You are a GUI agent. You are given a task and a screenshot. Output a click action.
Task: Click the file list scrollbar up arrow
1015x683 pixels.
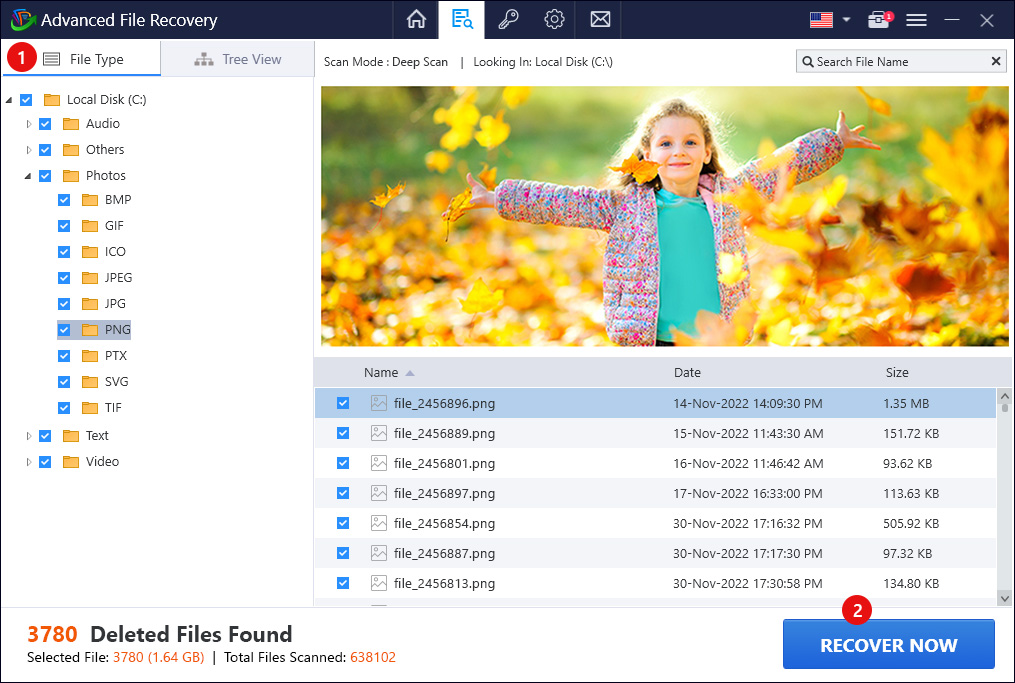click(1005, 396)
